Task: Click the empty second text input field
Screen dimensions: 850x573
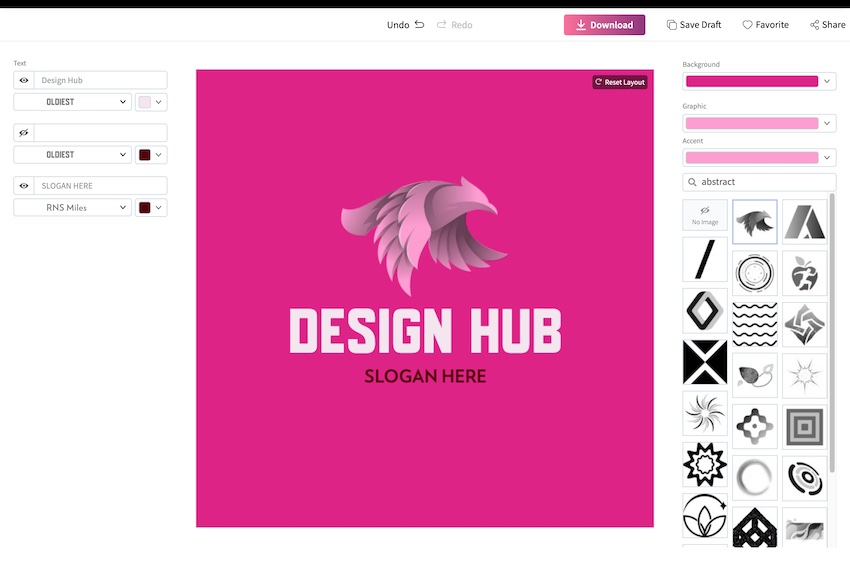Action: (x=100, y=133)
